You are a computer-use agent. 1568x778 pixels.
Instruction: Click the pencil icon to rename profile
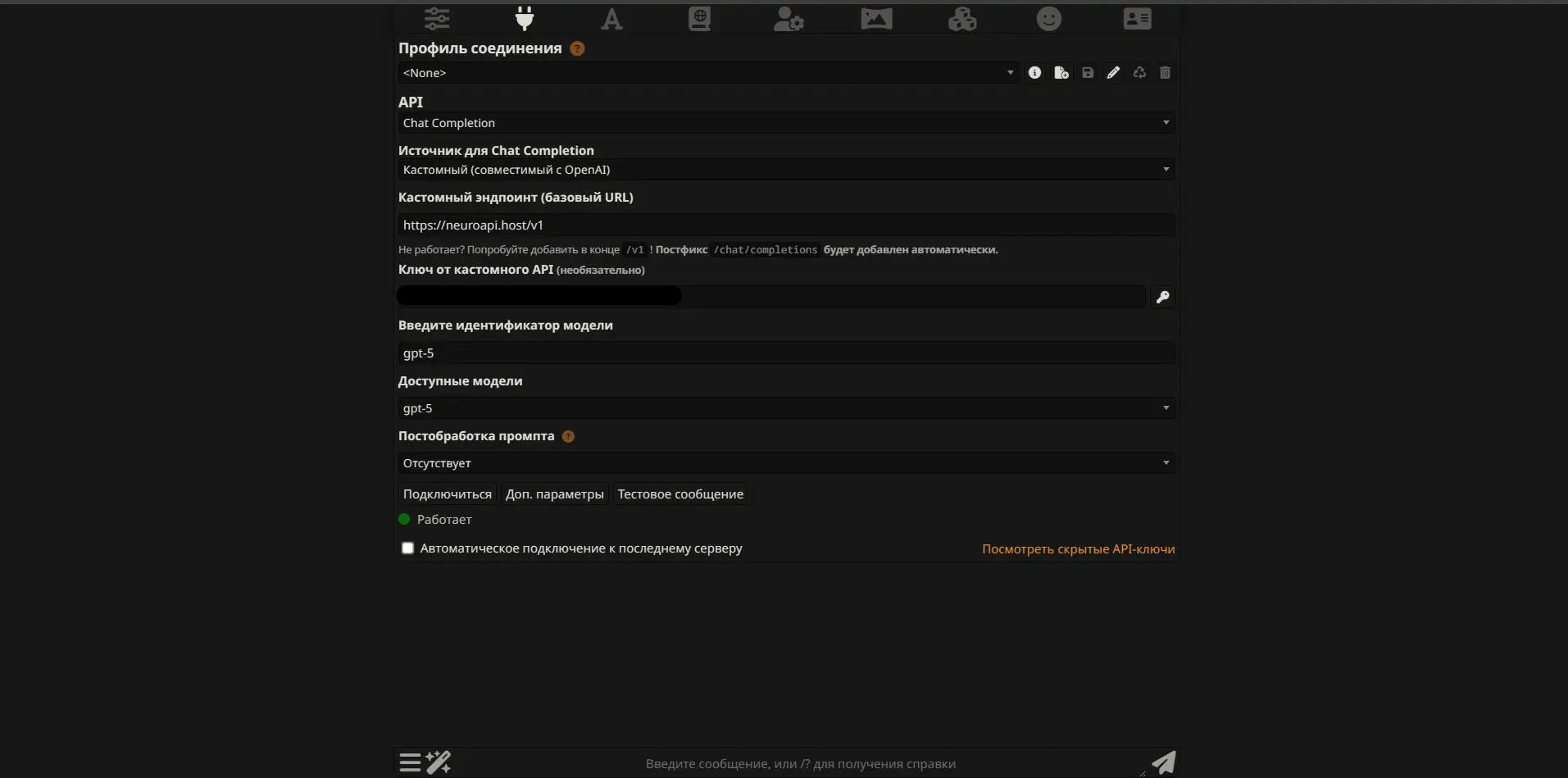1113,73
